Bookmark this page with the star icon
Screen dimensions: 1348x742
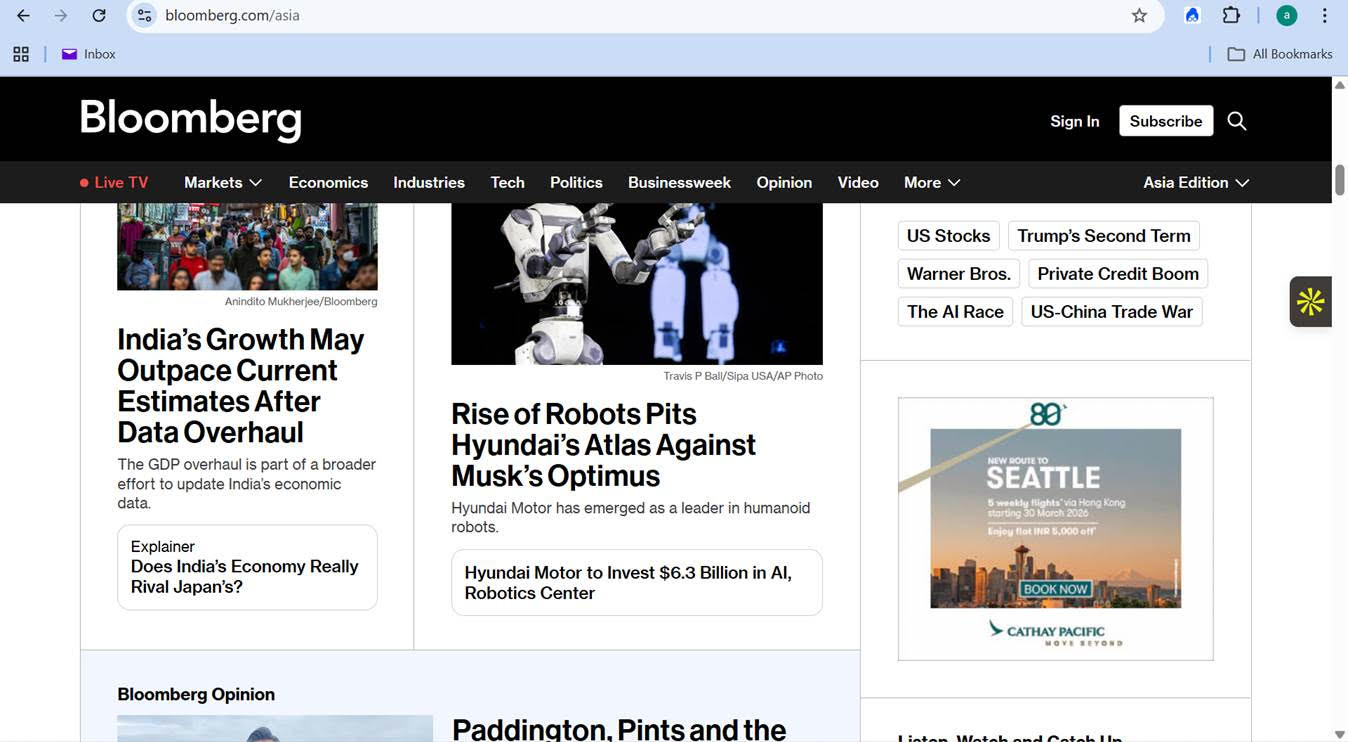pyautogui.click(x=1139, y=15)
